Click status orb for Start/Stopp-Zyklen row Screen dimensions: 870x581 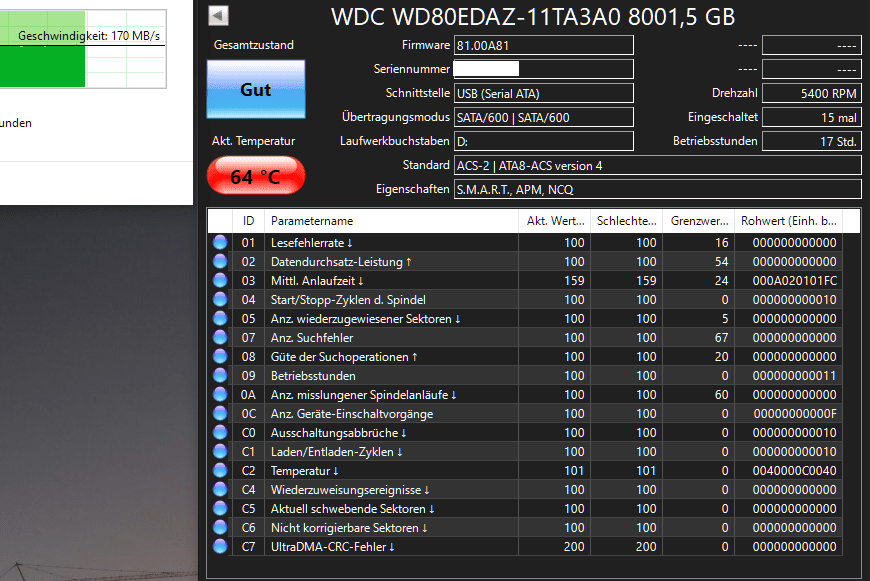220,300
